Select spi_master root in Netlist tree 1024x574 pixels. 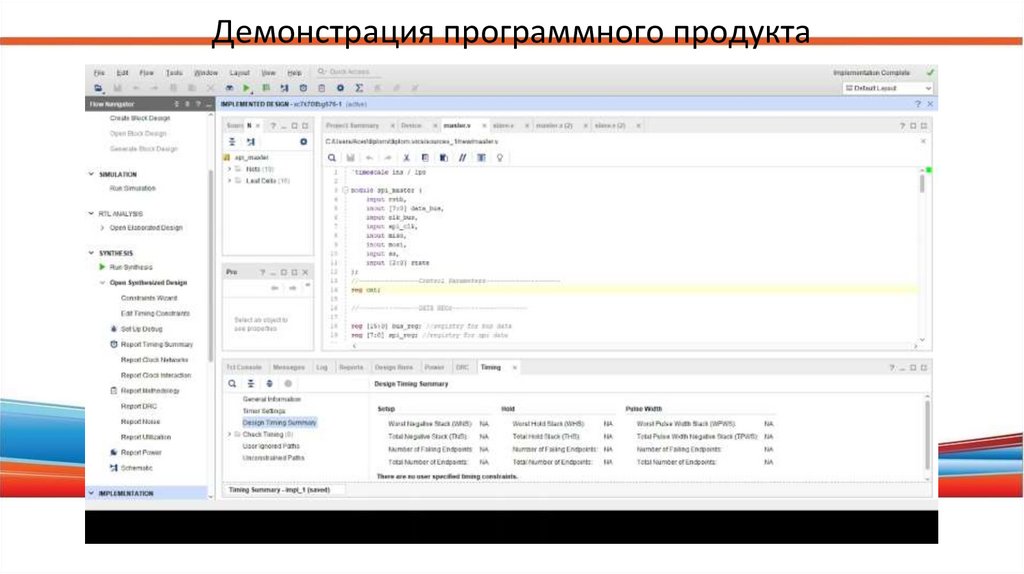pyautogui.click(x=251, y=157)
